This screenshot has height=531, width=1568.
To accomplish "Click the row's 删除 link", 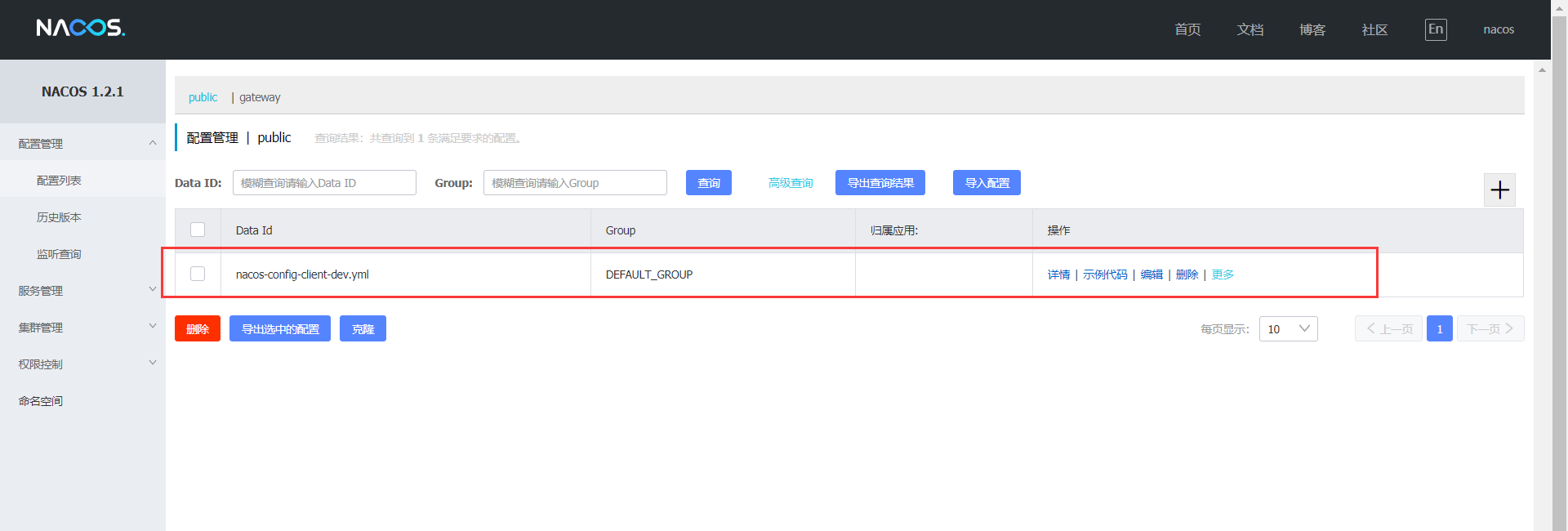I will [1187, 274].
